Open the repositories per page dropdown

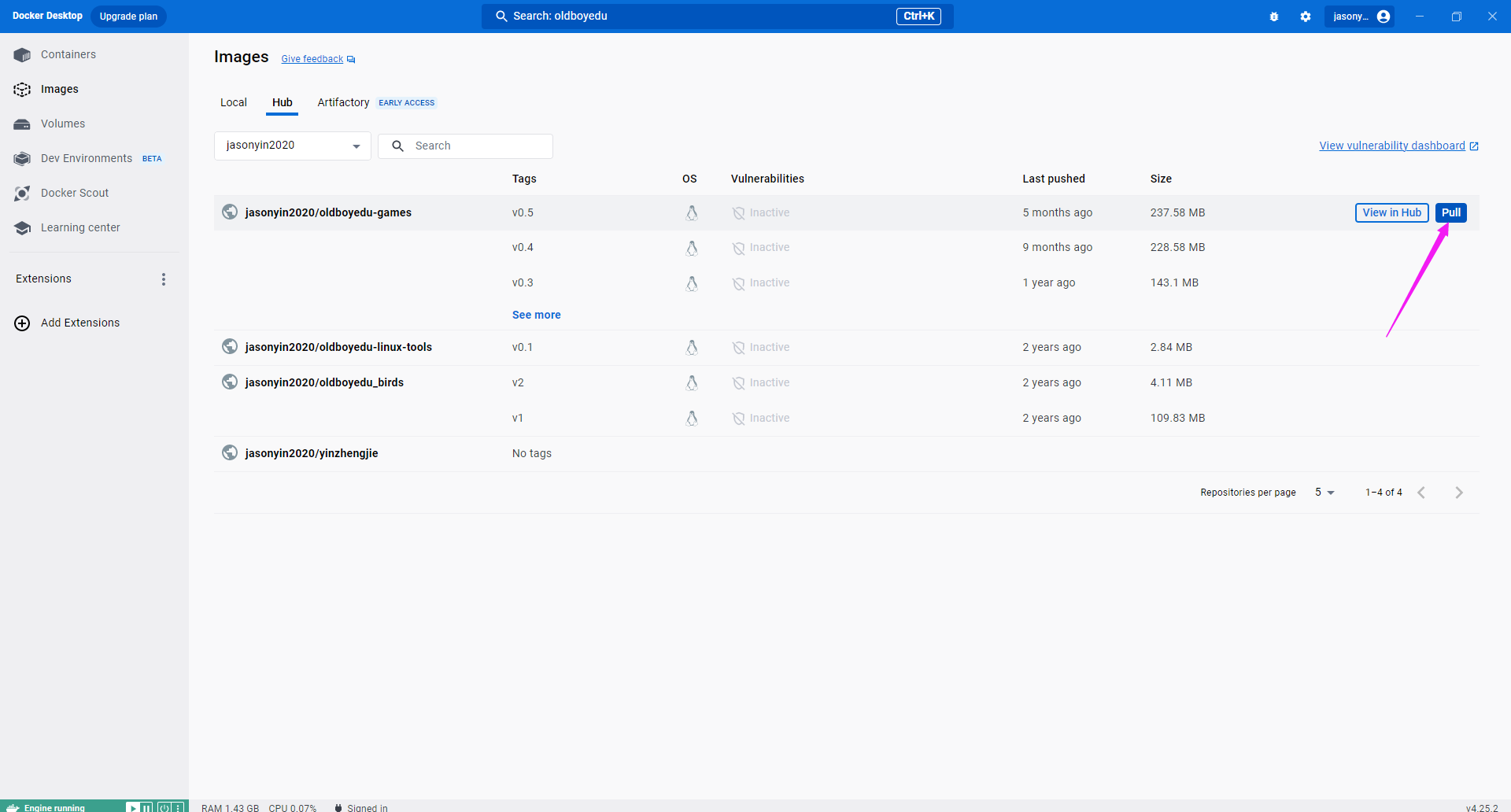tap(1324, 493)
